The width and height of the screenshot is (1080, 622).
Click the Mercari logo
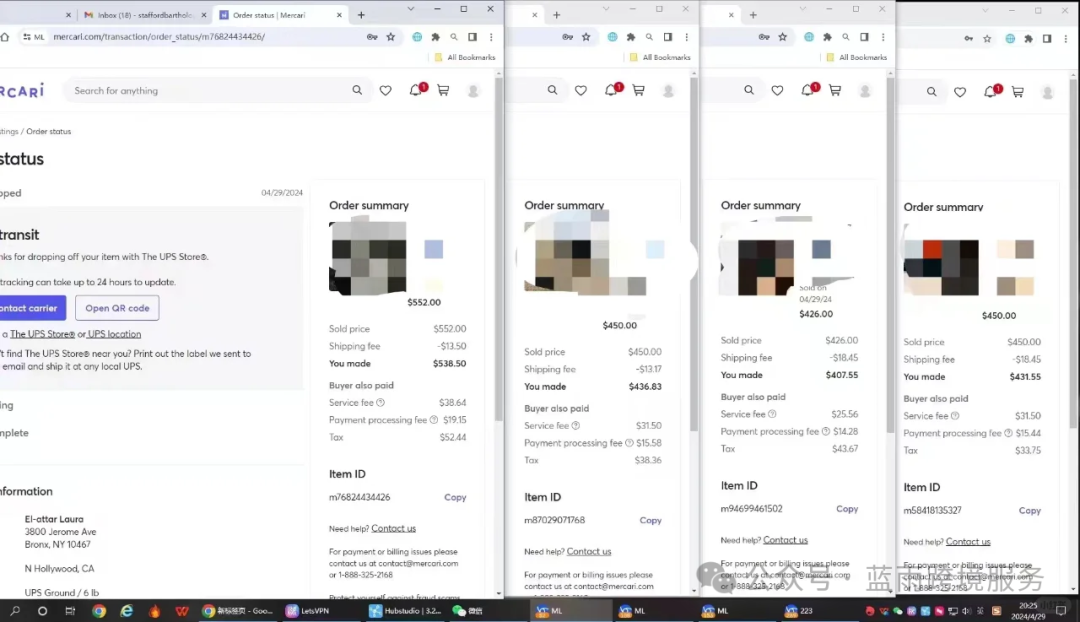click(x=22, y=91)
